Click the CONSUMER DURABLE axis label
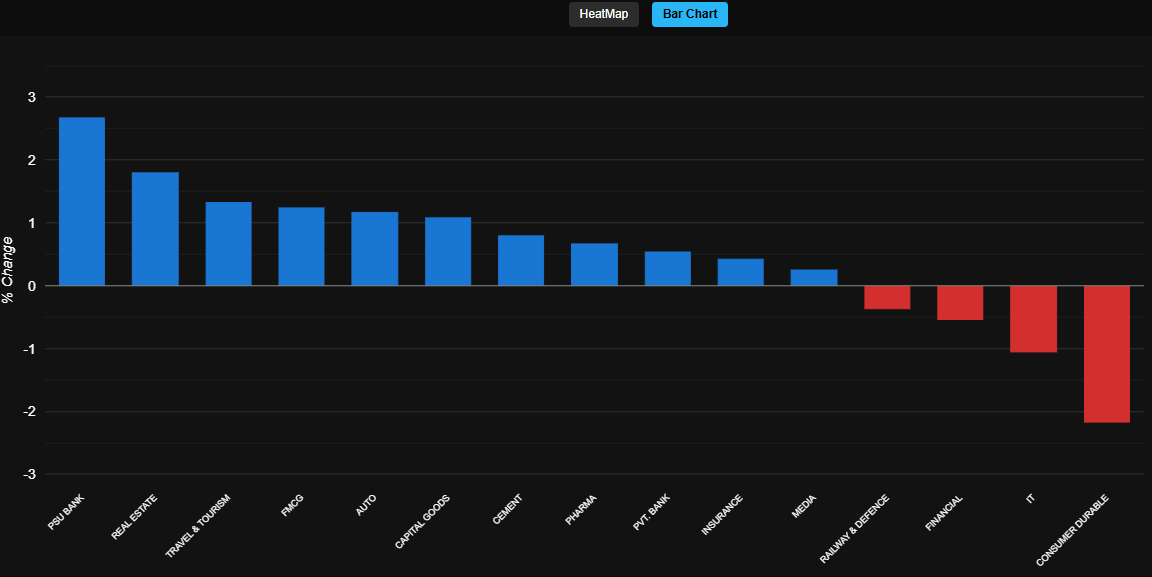This screenshot has height=577, width=1152. click(1072, 530)
